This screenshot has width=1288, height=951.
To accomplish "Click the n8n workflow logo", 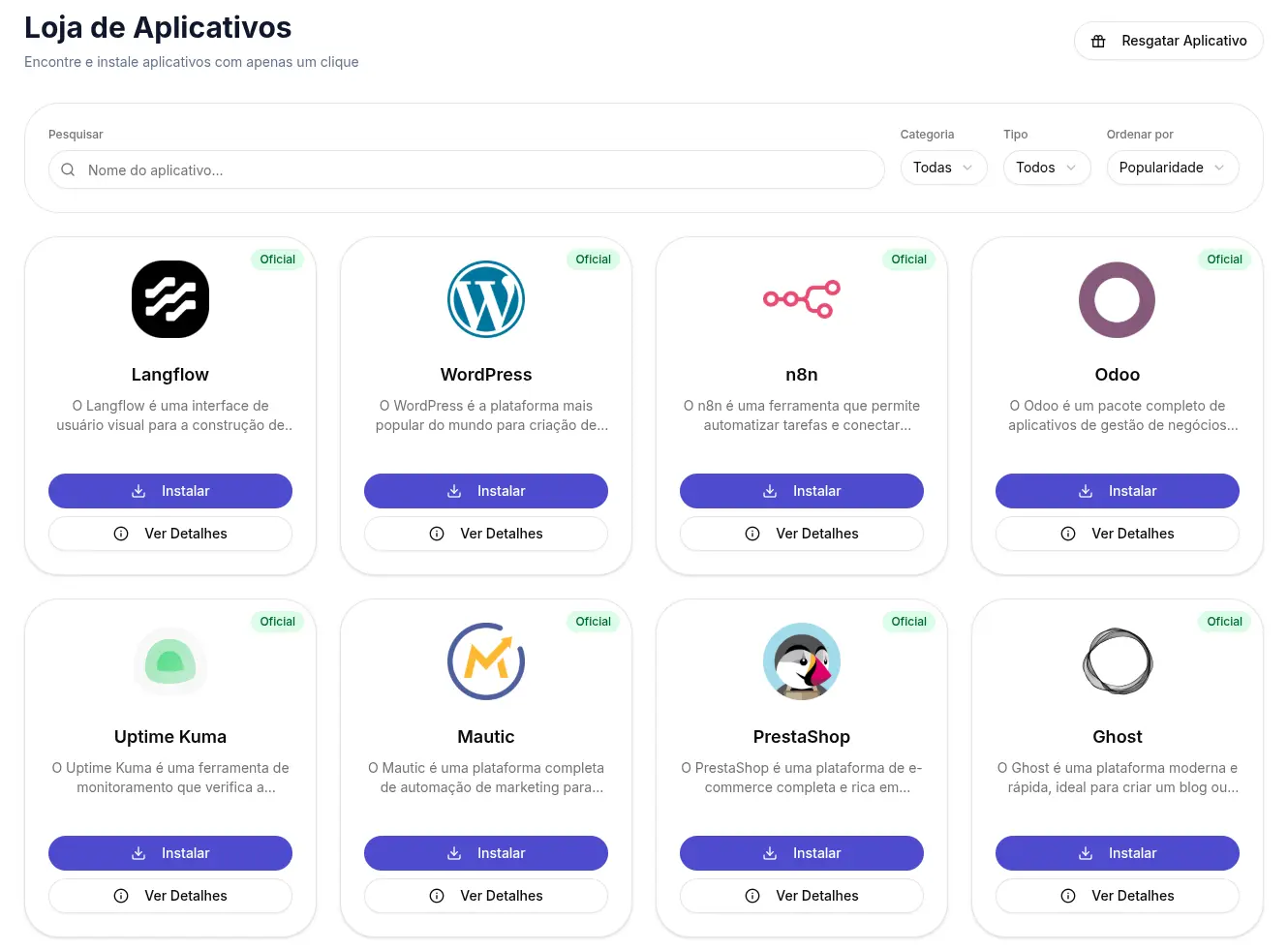I will pyautogui.click(x=802, y=299).
